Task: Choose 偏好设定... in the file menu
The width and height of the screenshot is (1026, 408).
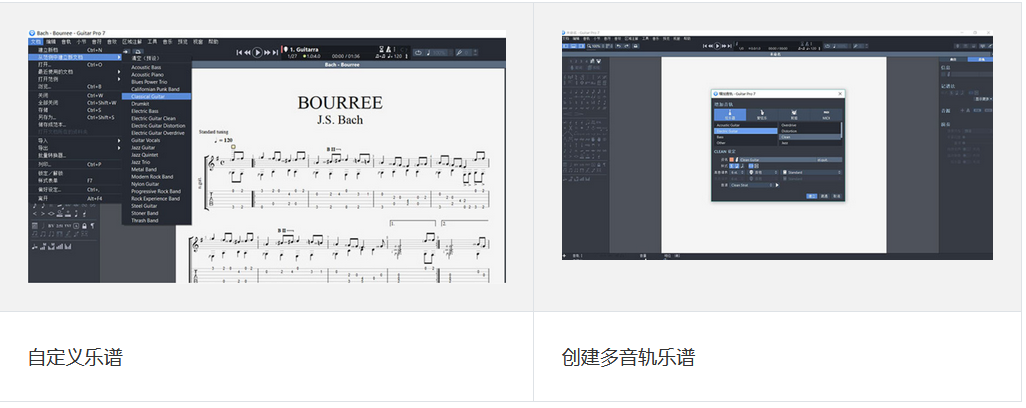Action: [75, 190]
